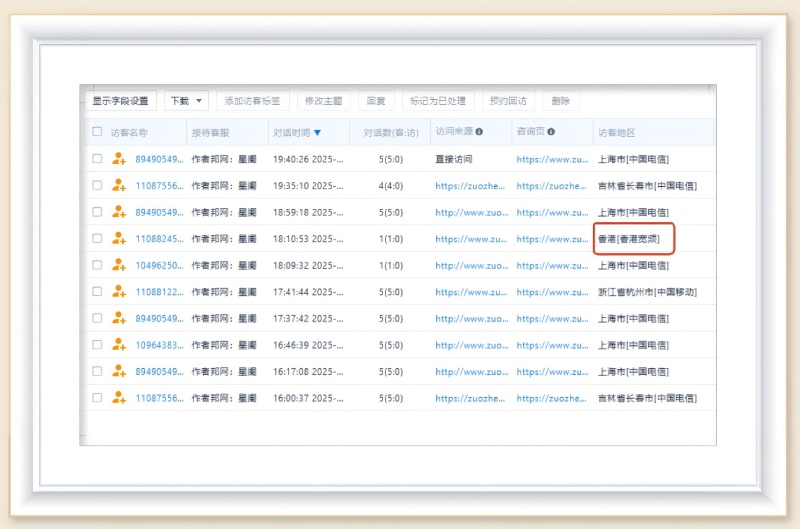Click add-visitor icon for visitor 10964383
Screen dimensions: 800x529
tap(120, 345)
